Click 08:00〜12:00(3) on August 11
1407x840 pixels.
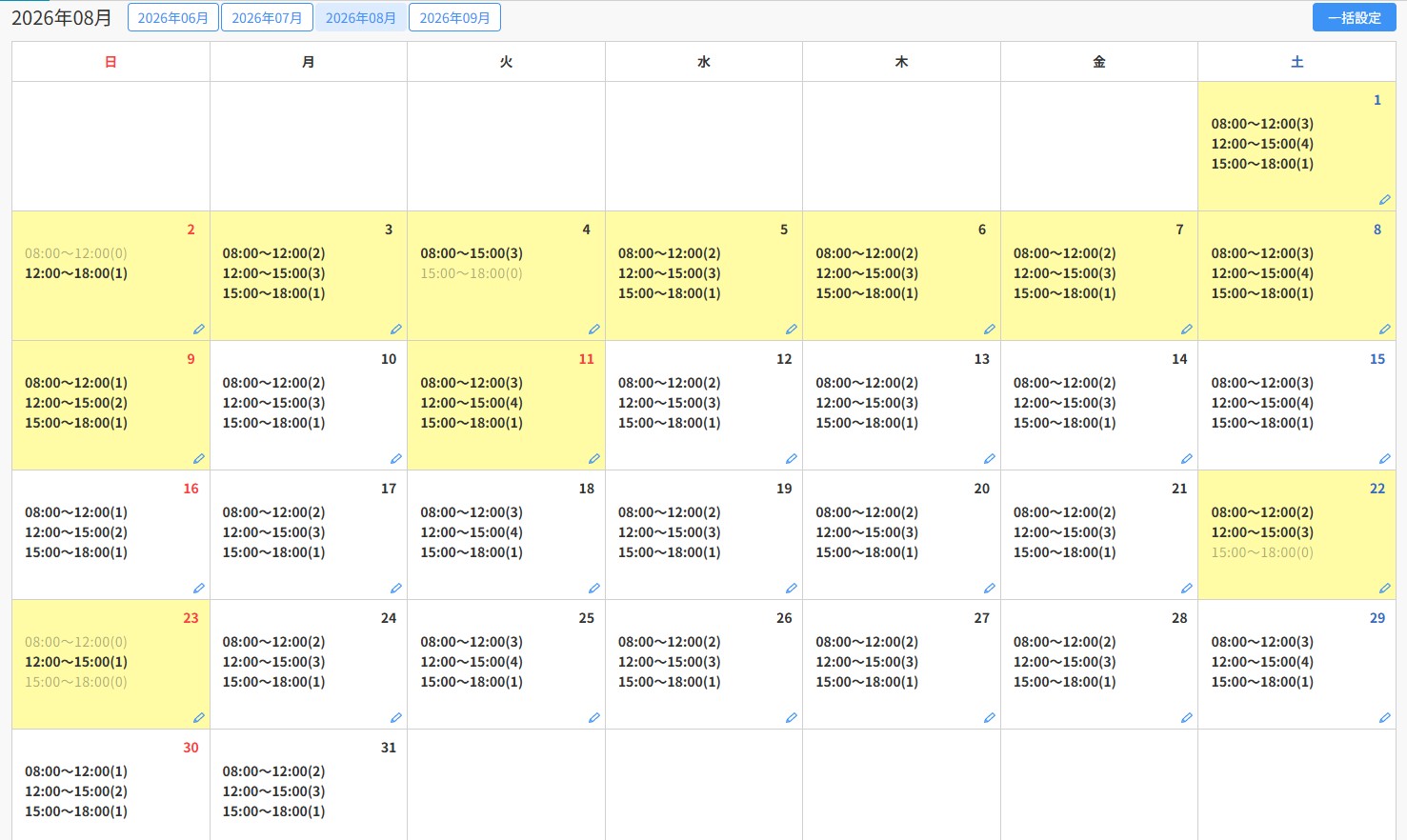coord(472,383)
